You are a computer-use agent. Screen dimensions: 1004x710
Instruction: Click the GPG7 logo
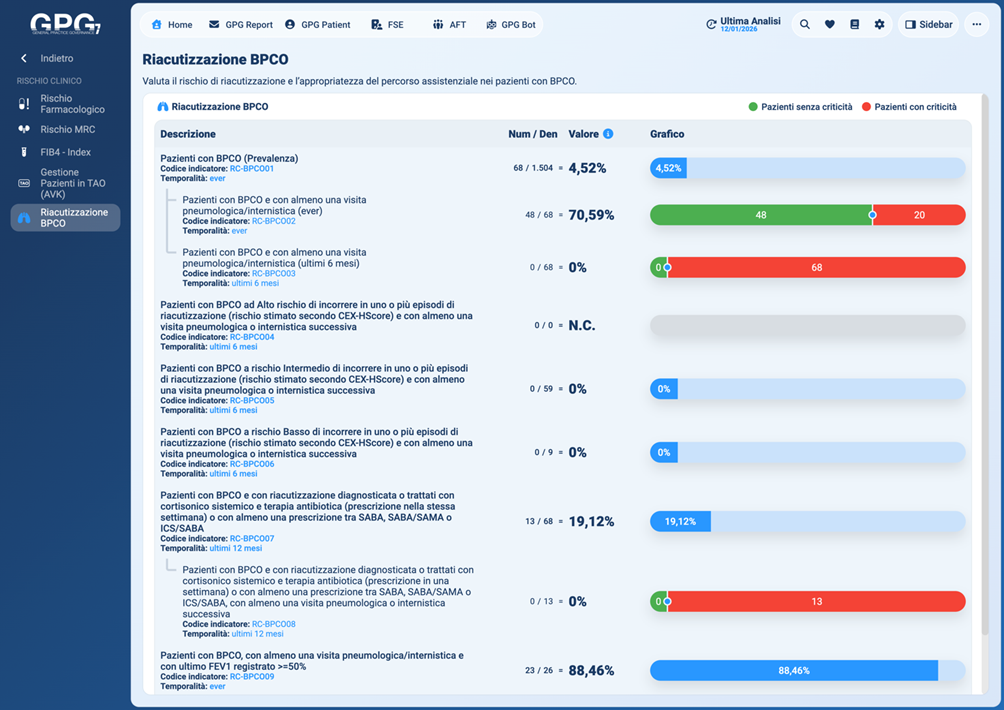(65, 23)
